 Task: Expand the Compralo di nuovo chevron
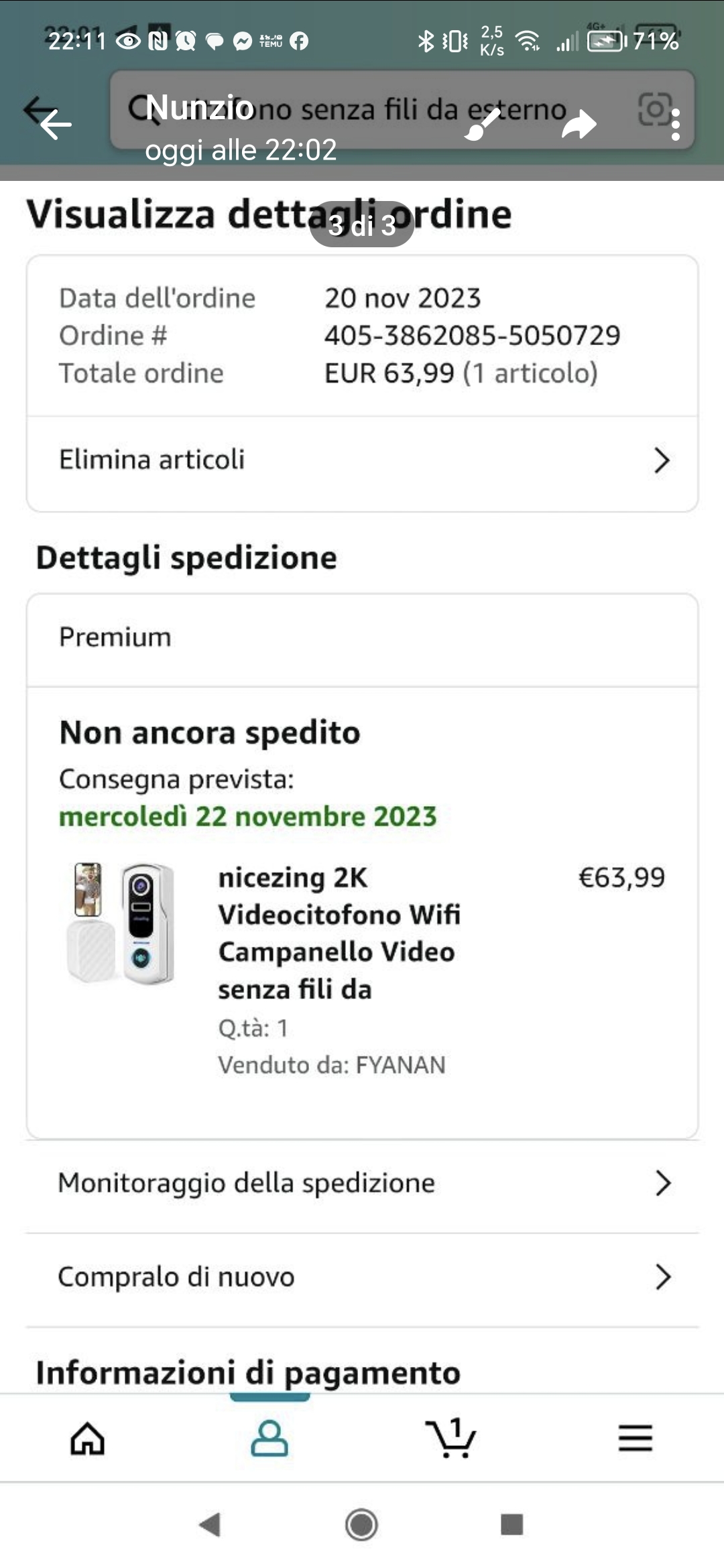663,1277
